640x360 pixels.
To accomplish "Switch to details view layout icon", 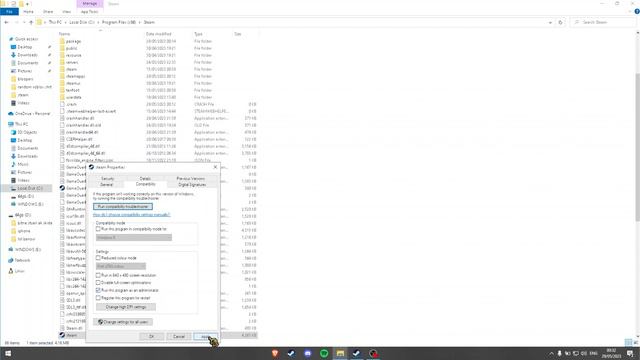I will (x=629, y=342).
